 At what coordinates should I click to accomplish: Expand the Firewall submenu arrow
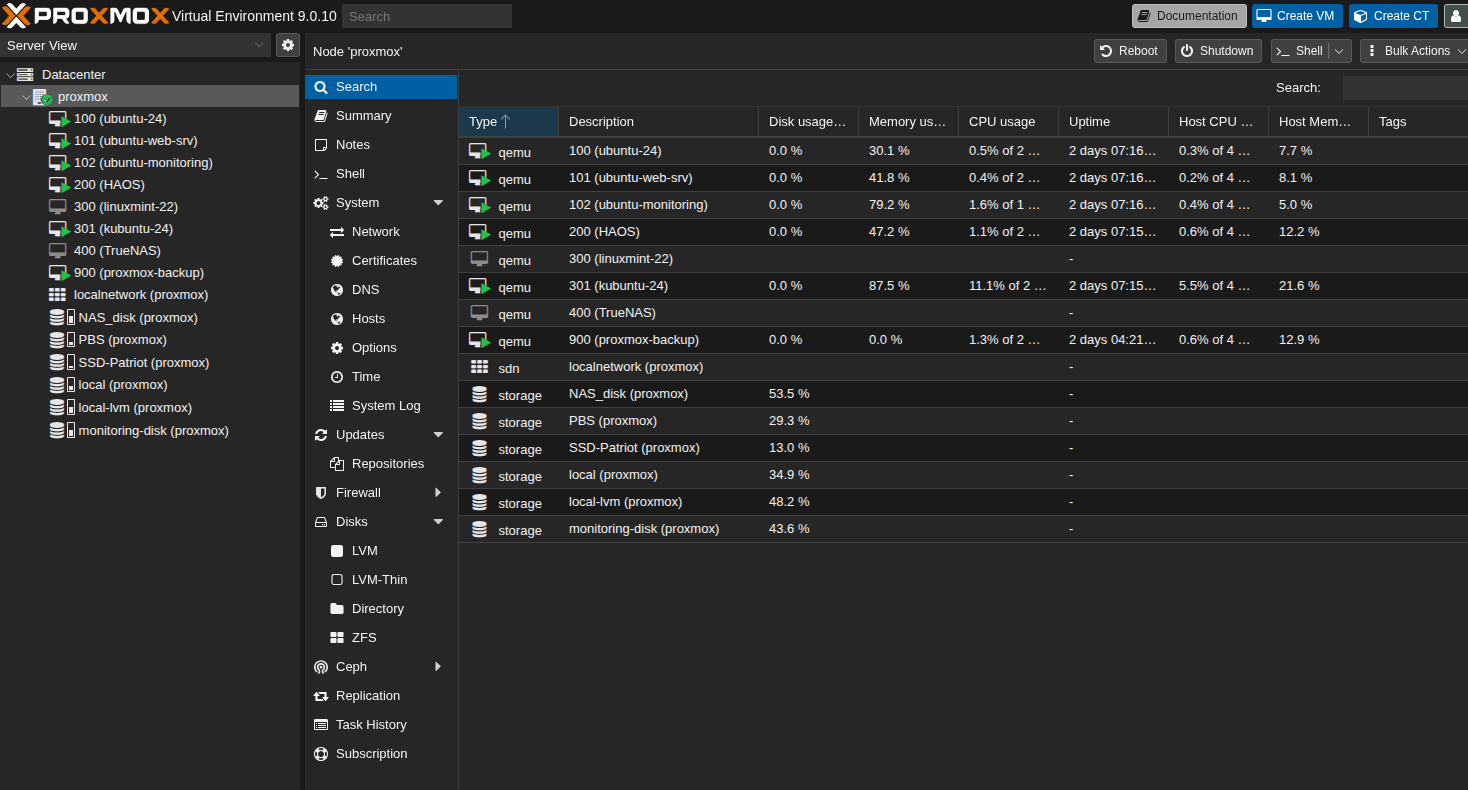coord(438,493)
